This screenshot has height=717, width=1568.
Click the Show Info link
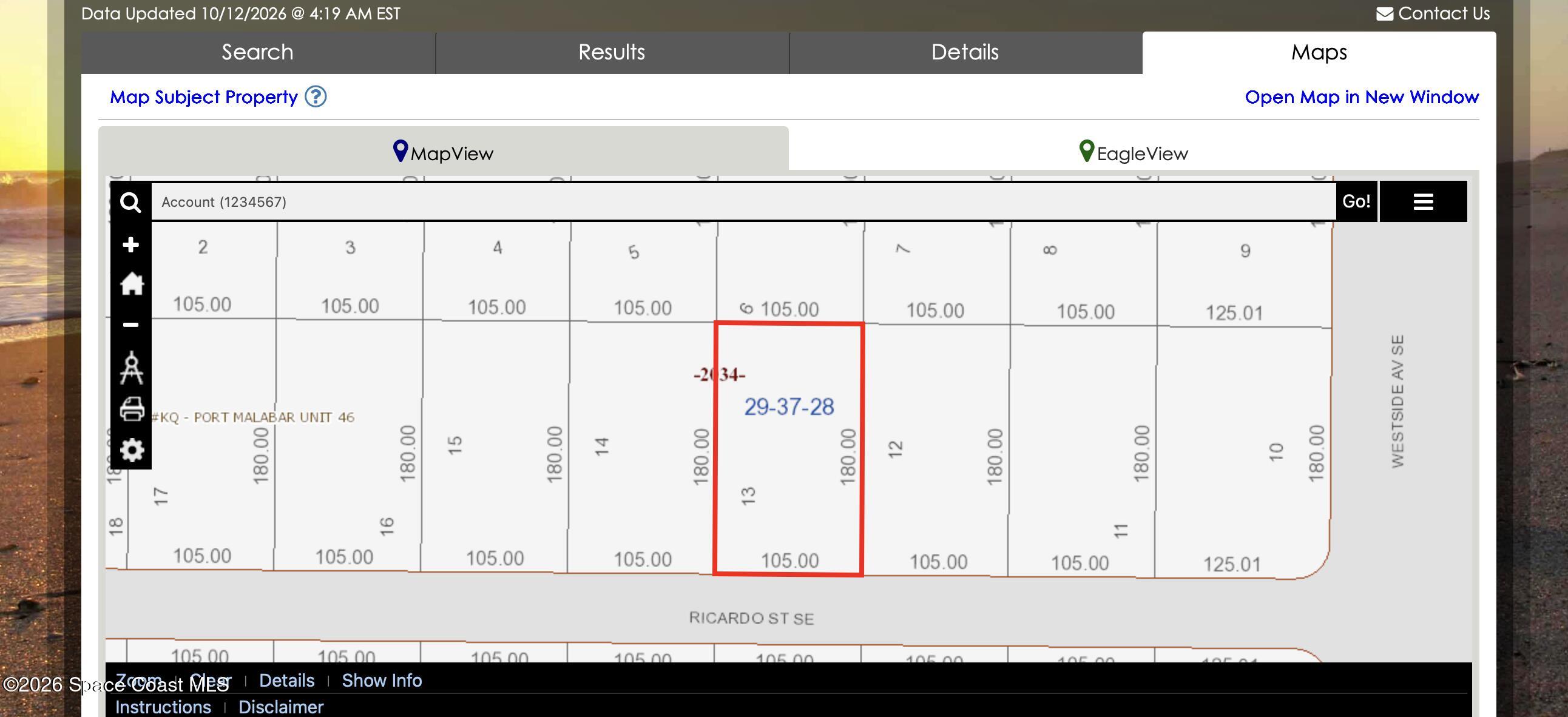[x=382, y=681]
